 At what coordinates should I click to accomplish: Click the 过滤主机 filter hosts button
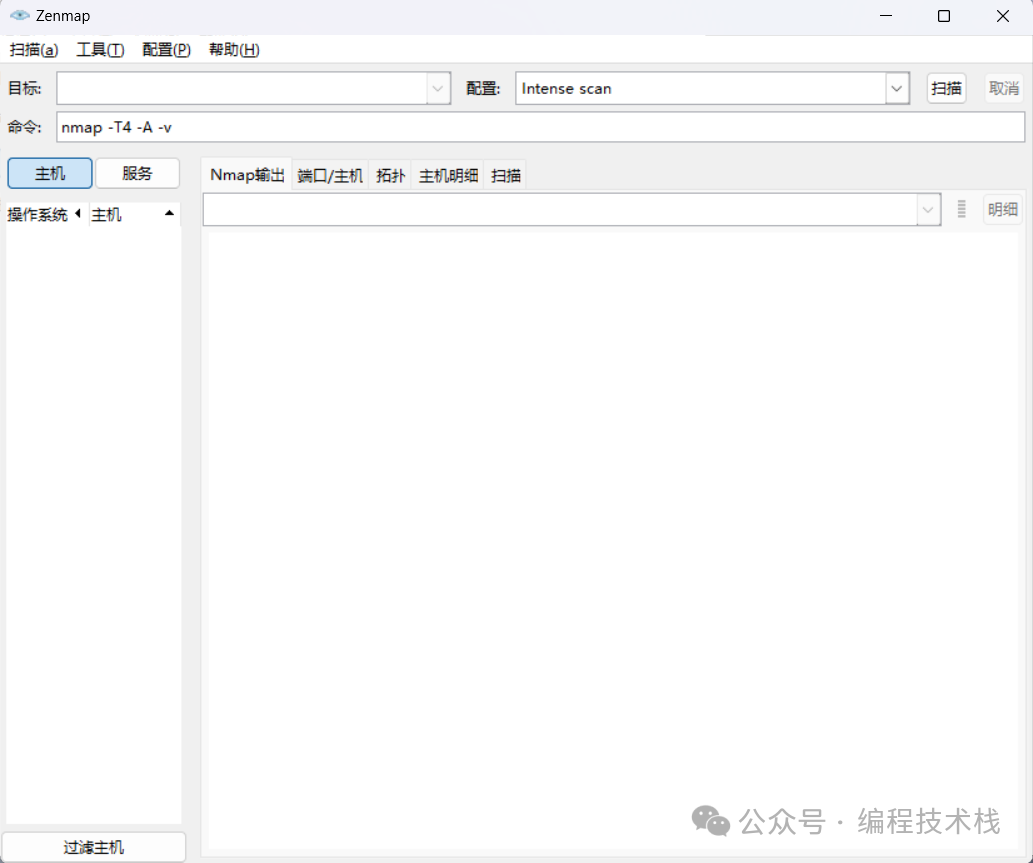(x=94, y=847)
